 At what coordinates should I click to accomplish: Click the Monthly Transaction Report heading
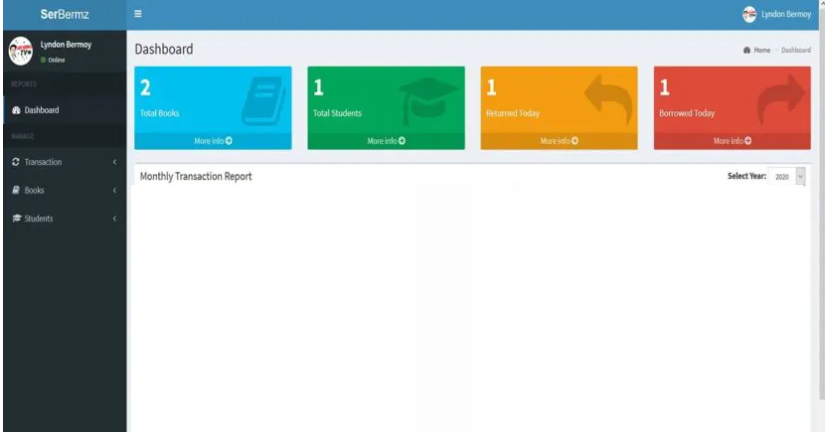tap(196, 177)
